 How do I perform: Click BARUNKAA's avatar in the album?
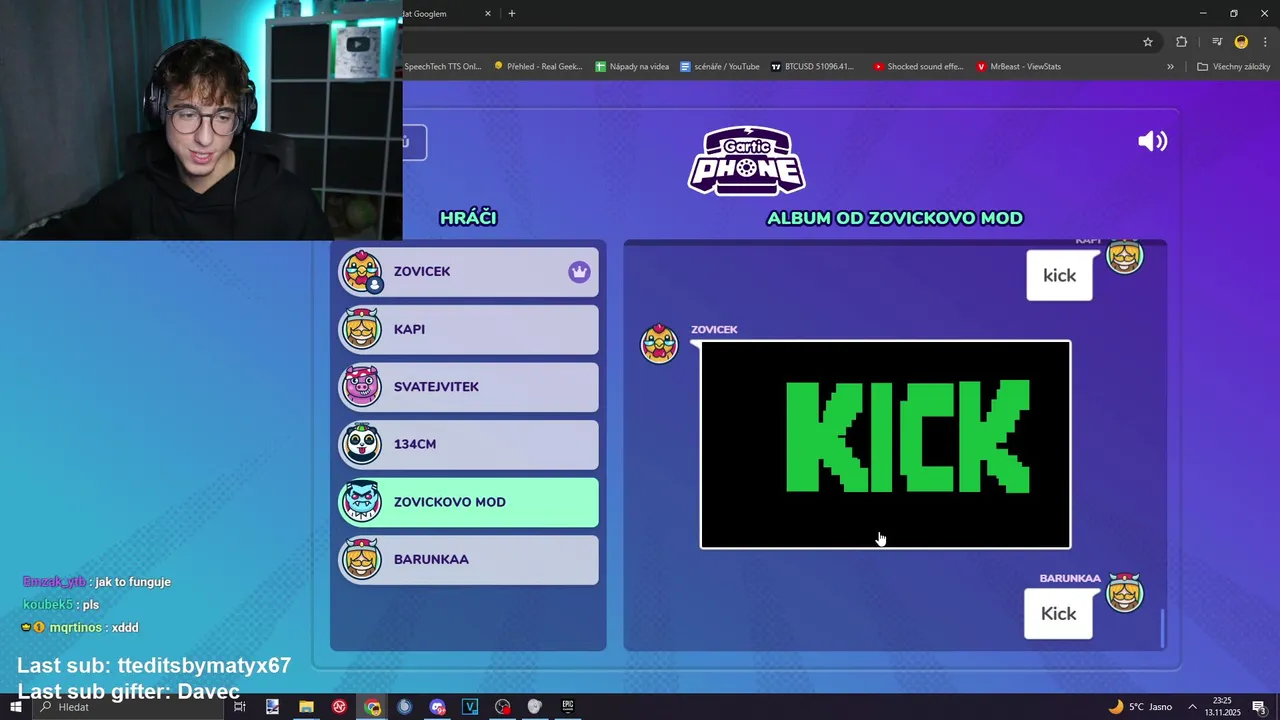(1125, 593)
